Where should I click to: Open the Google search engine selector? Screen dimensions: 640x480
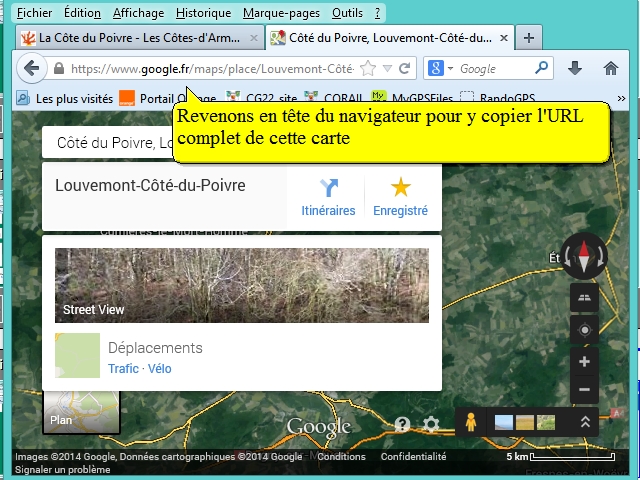(x=440, y=68)
